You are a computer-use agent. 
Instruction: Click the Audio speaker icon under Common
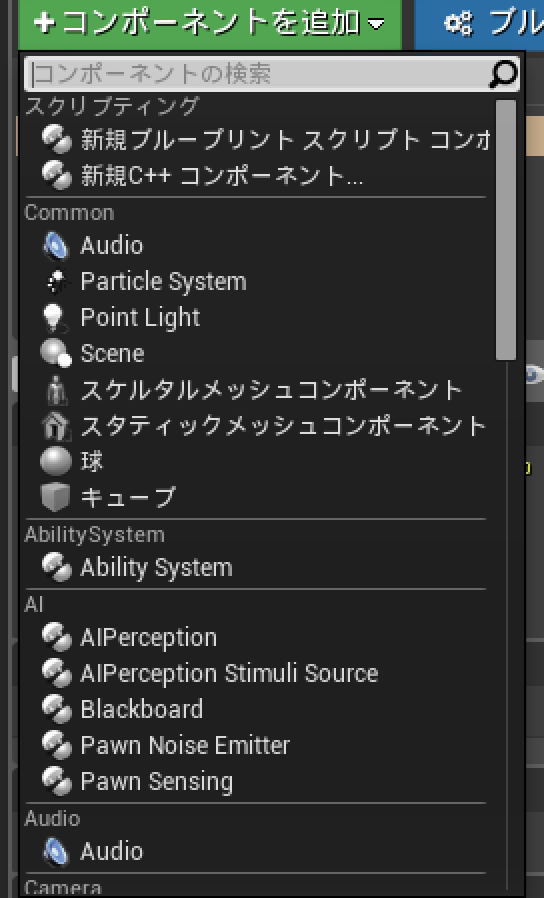(x=56, y=246)
